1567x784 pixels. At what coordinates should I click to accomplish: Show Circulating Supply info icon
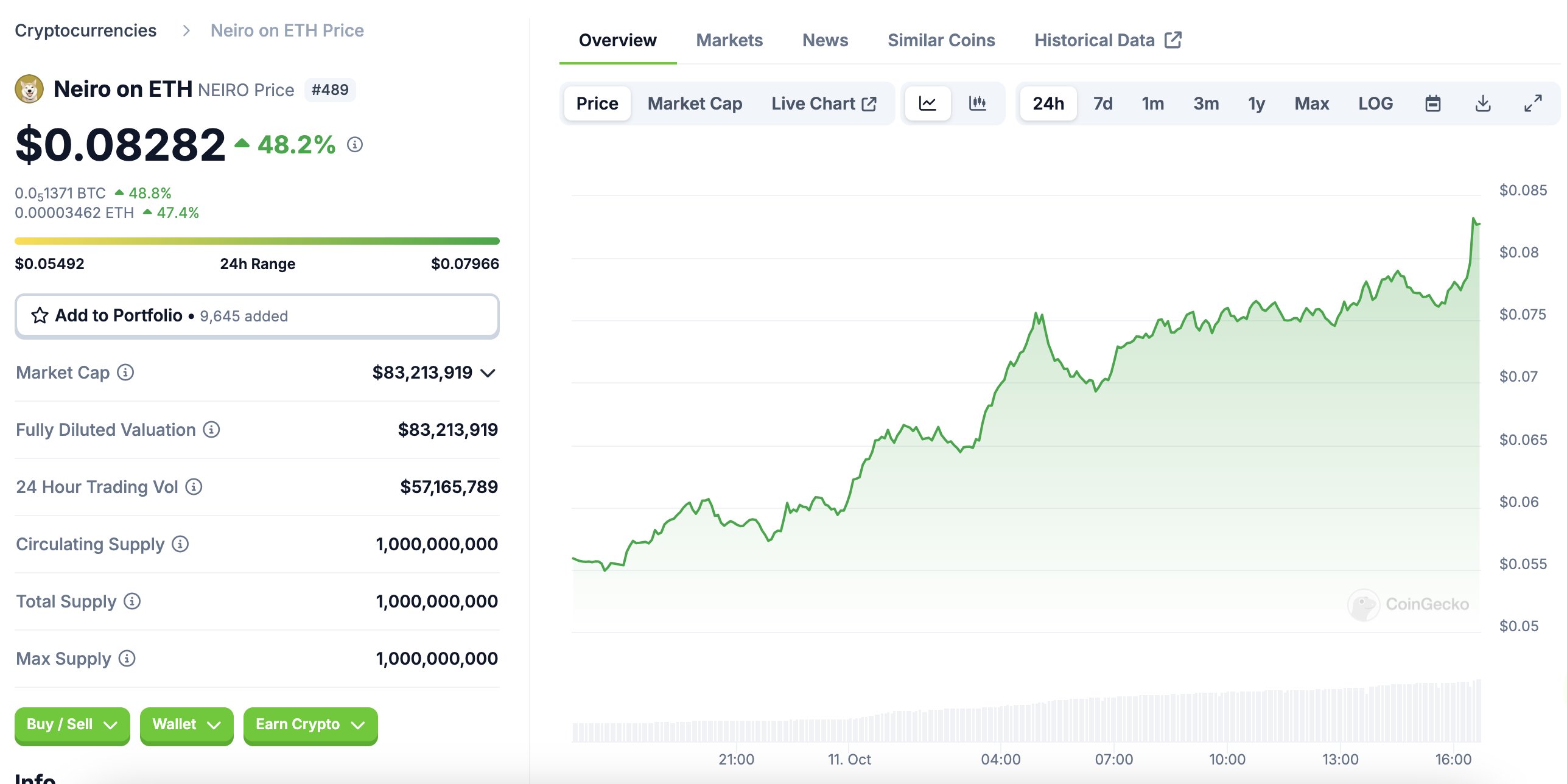tap(180, 544)
